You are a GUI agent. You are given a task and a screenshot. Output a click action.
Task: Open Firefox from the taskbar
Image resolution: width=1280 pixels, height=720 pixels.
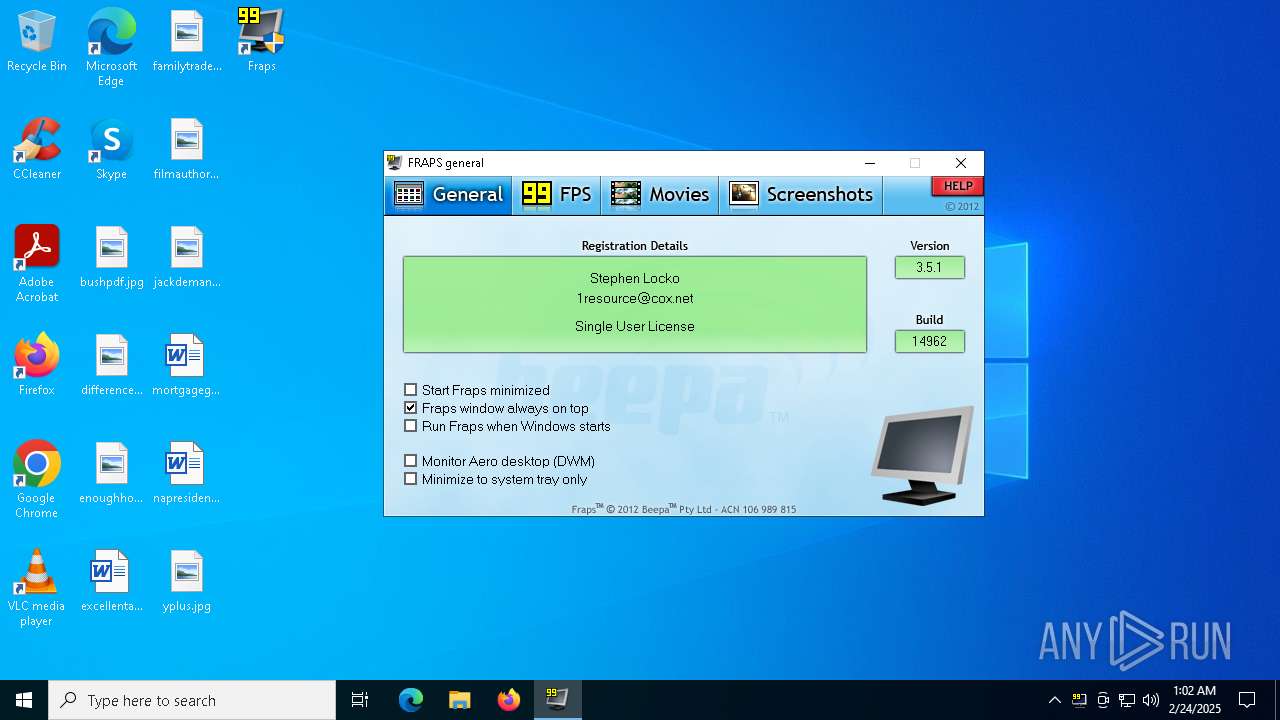click(x=508, y=700)
